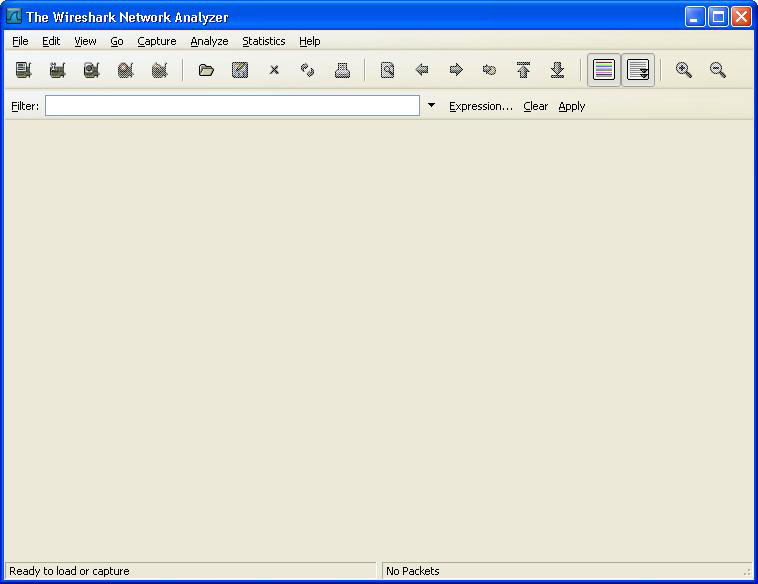This screenshot has width=758, height=584.
Task: Click the Wireshark title bar icon
Action: point(14,16)
